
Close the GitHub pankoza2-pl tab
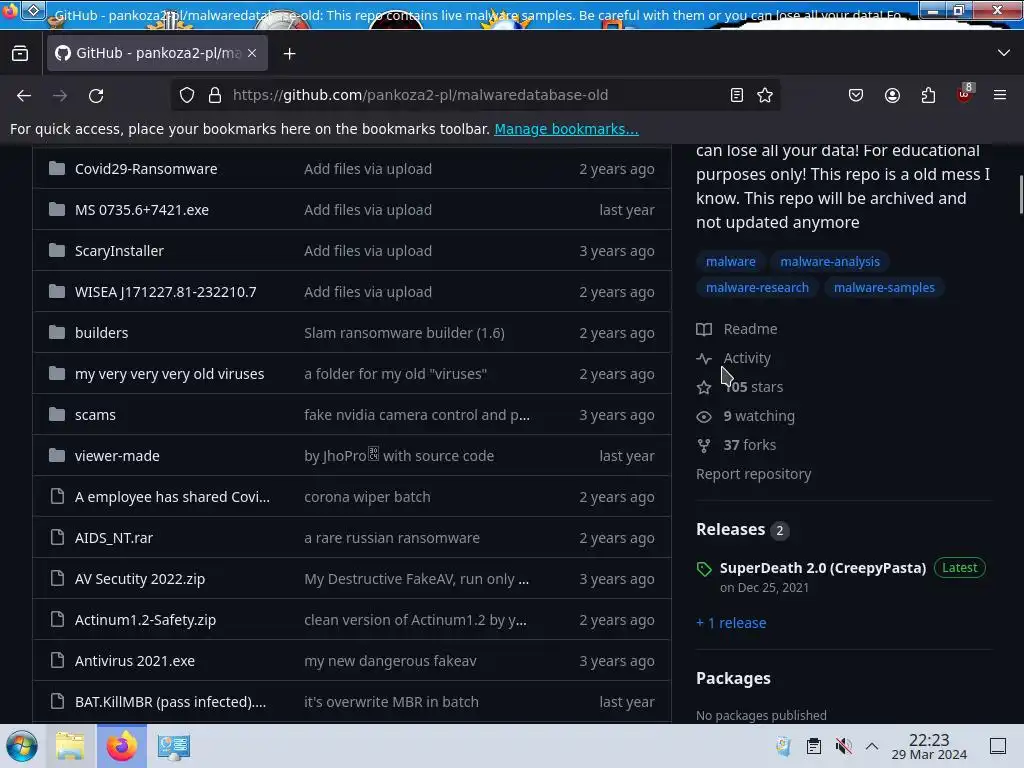(252, 54)
